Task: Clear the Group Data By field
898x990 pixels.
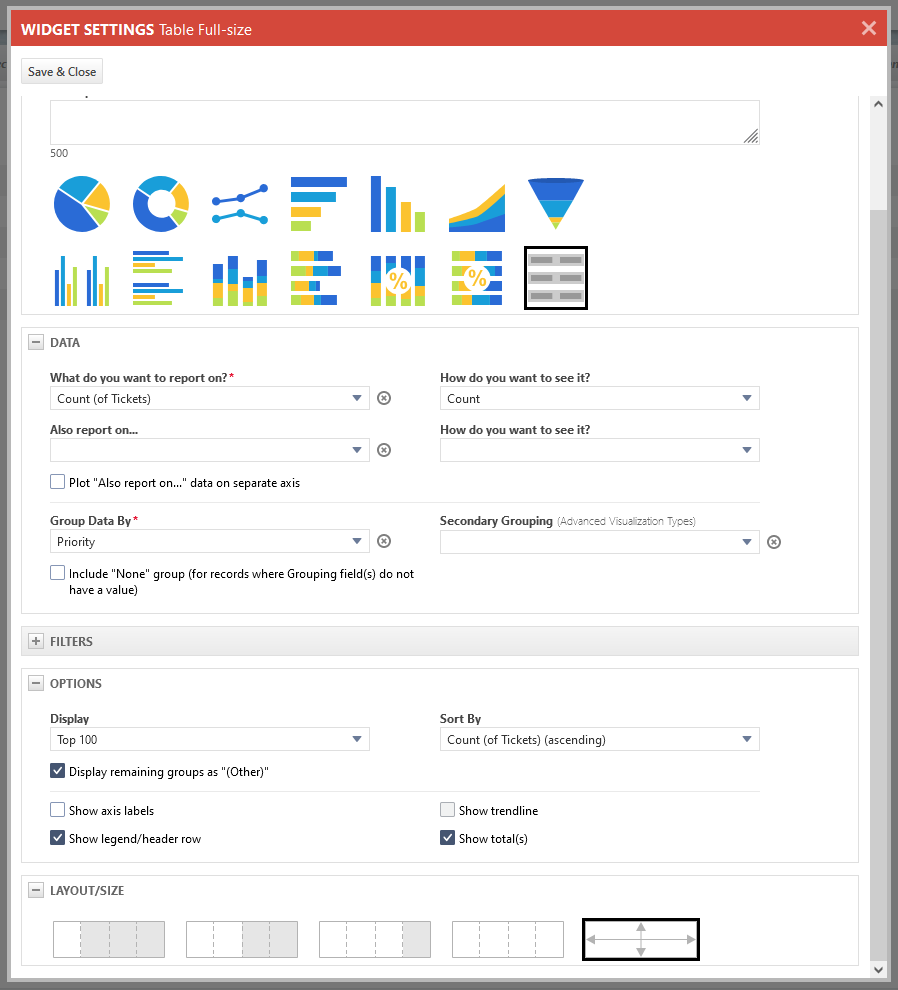Action: (x=384, y=541)
